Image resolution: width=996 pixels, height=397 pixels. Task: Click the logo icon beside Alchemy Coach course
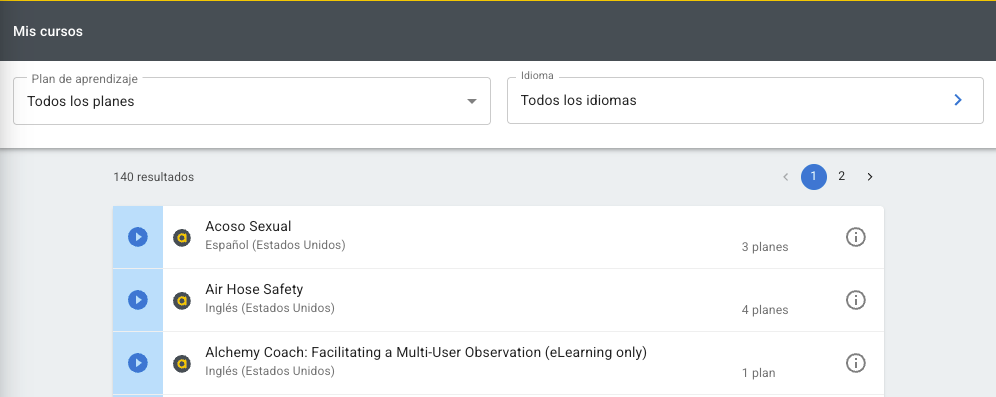point(182,363)
